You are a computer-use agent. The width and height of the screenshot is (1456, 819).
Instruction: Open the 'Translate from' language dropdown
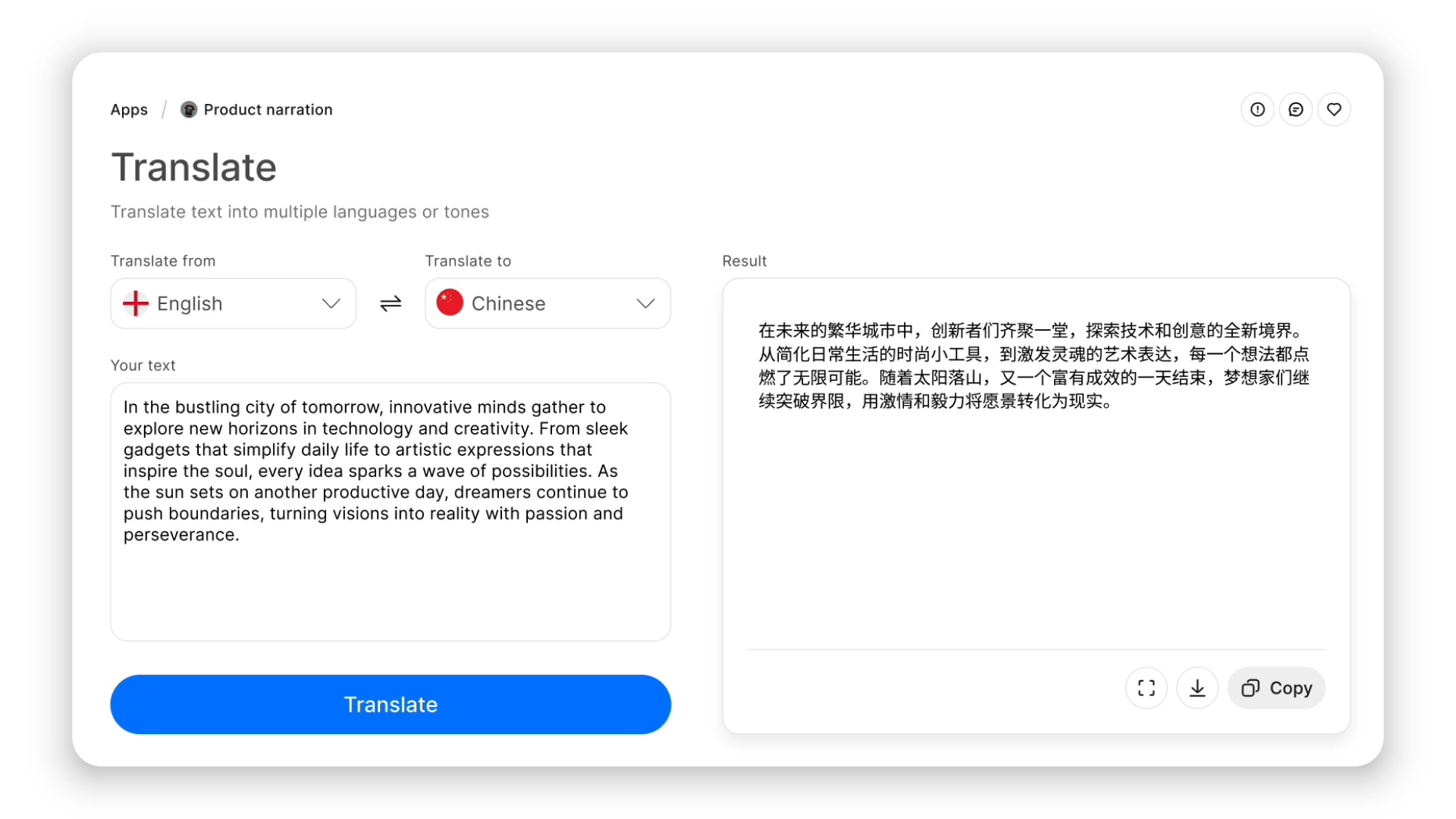click(x=233, y=303)
